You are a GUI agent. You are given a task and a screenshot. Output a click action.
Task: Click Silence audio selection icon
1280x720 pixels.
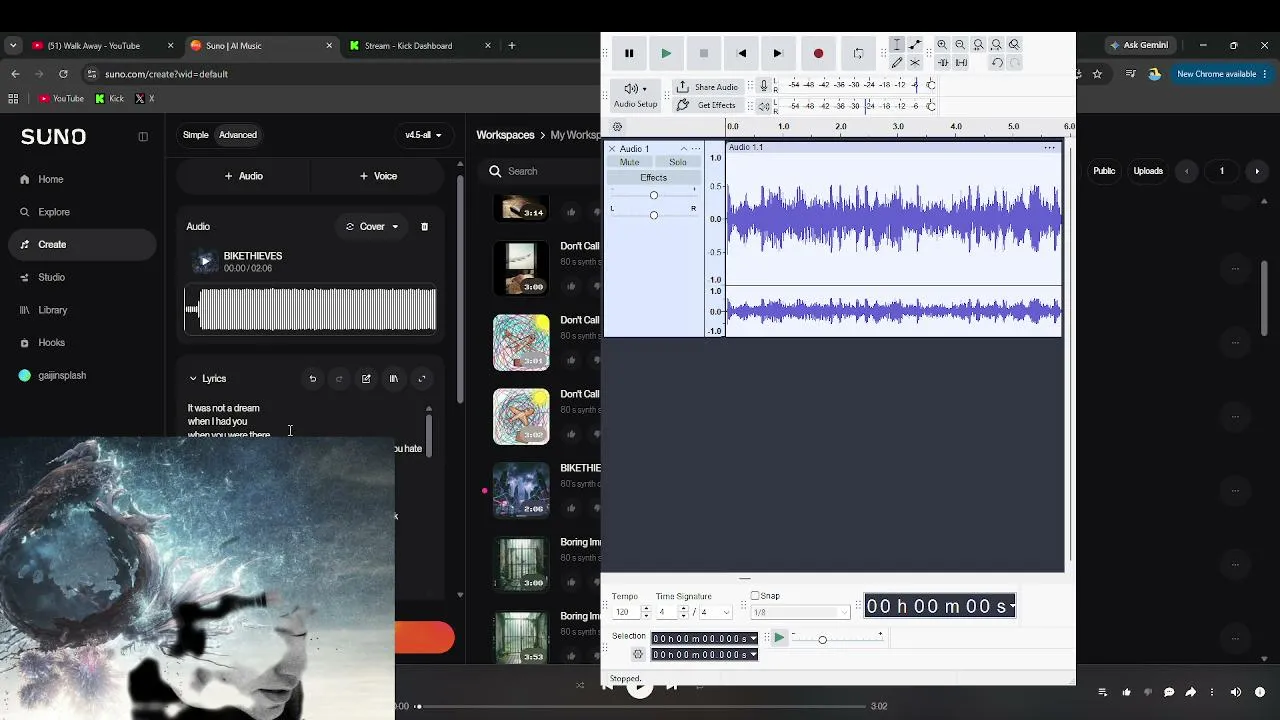click(x=961, y=63)
